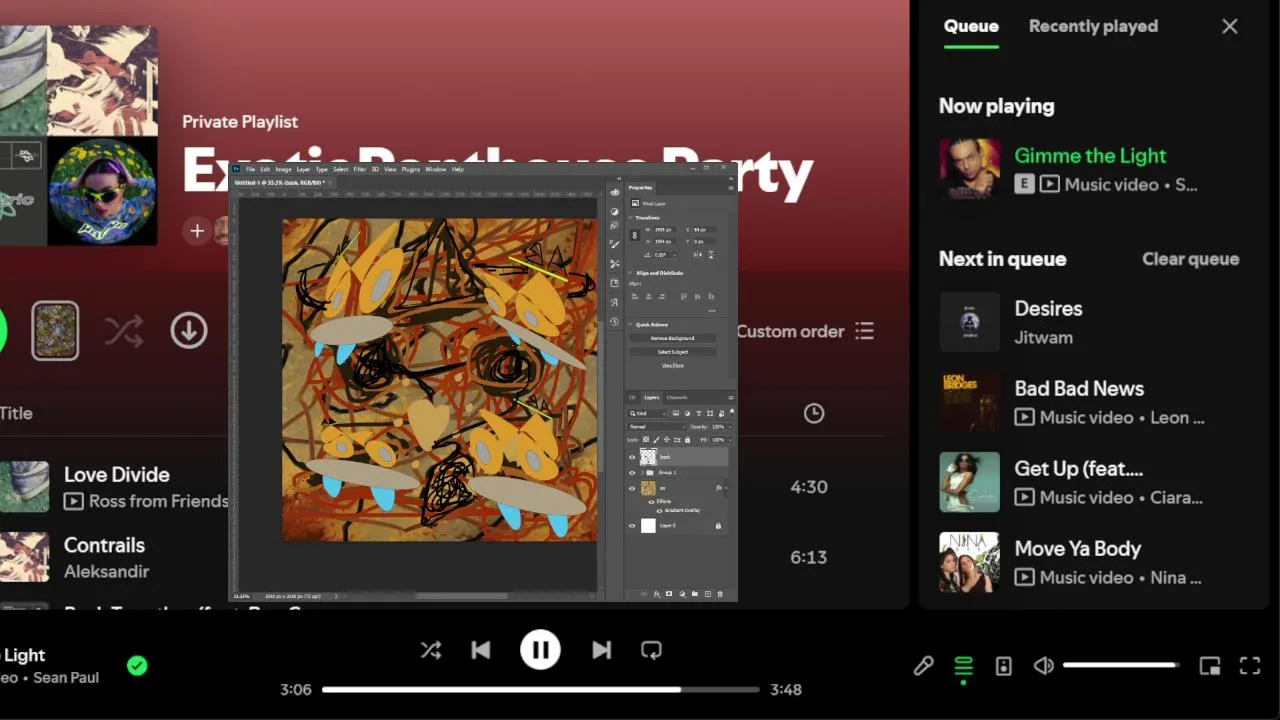Toggle visibility of Group 1 layer
Viewport: 1280px width, 720px height.
(632, 473)
